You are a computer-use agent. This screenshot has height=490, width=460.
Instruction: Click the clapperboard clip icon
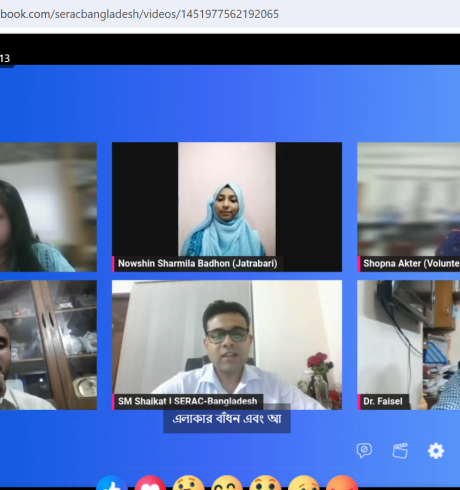[x=400, y=451]
